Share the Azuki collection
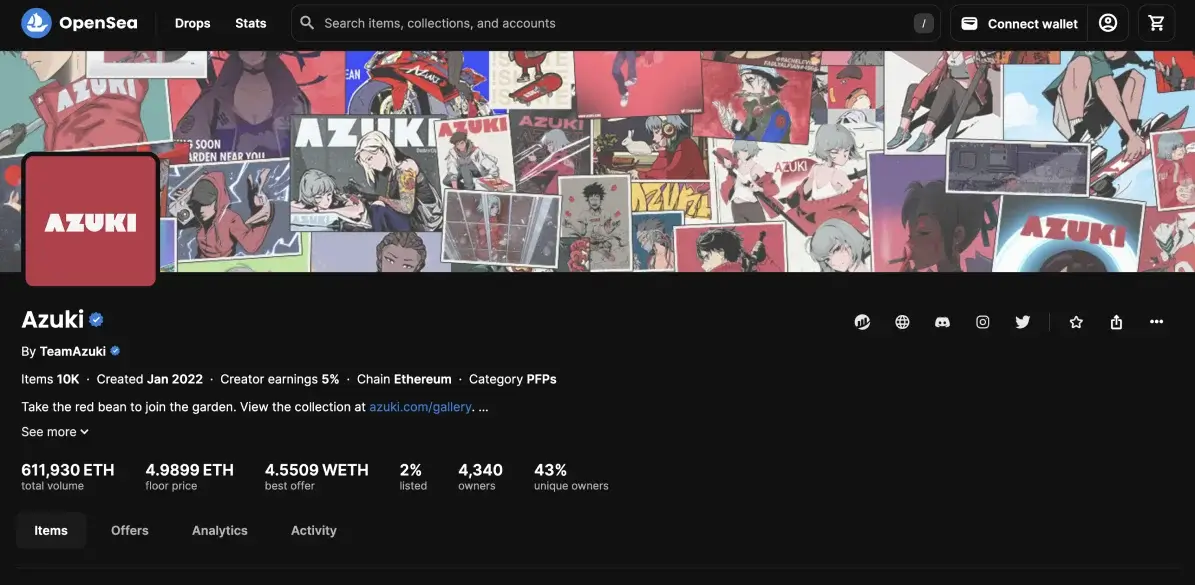 (x=1117, y=322)
